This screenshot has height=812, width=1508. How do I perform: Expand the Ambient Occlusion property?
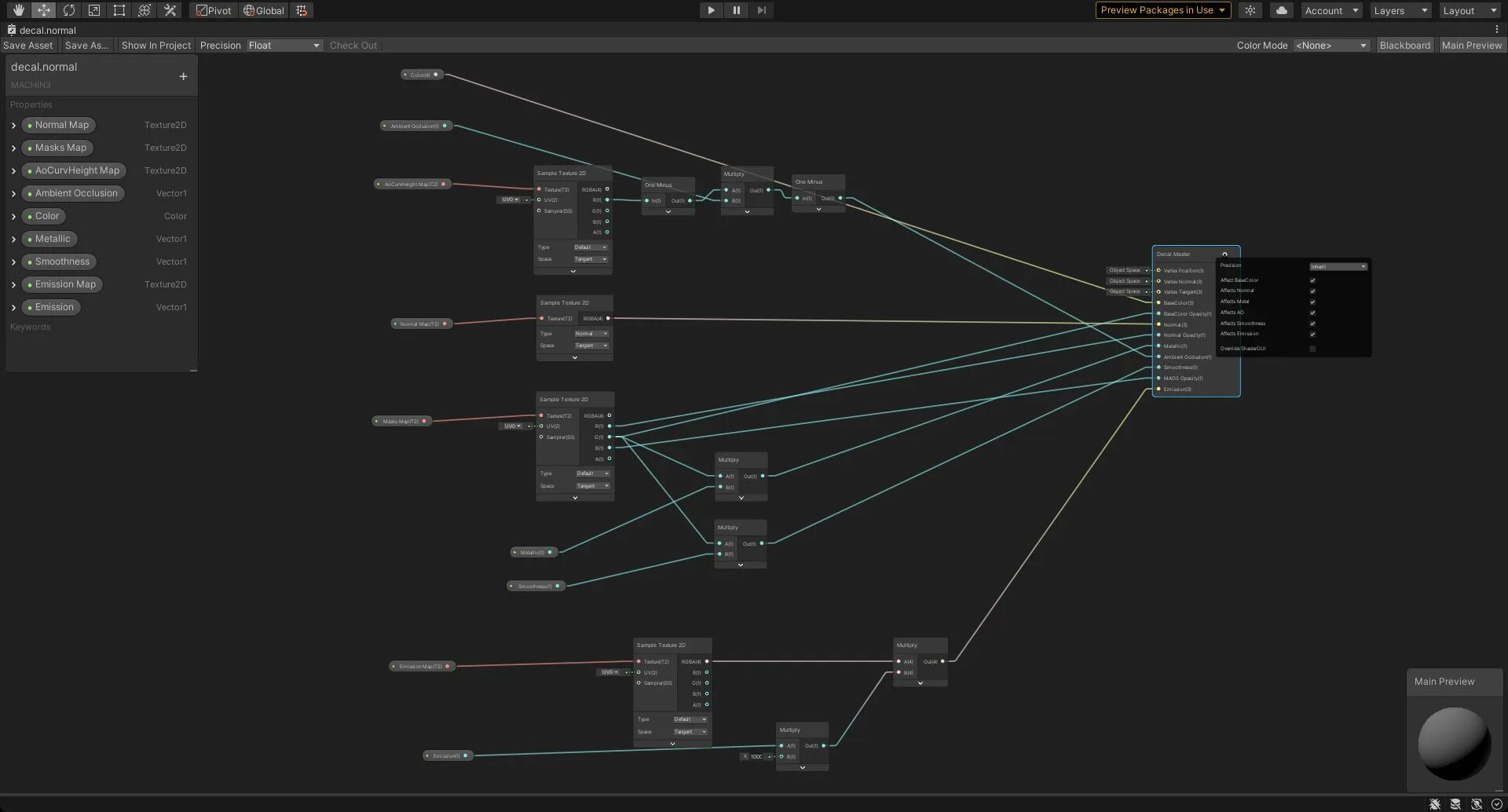(x=13, y=194)
